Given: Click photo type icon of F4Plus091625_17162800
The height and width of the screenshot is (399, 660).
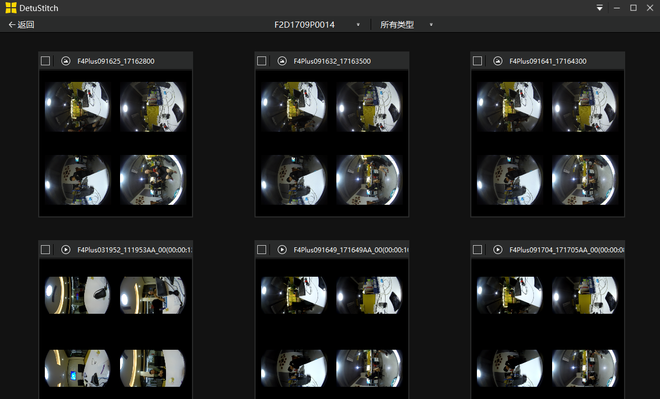Looking at the screenshot, I should (x=66, y=61).
